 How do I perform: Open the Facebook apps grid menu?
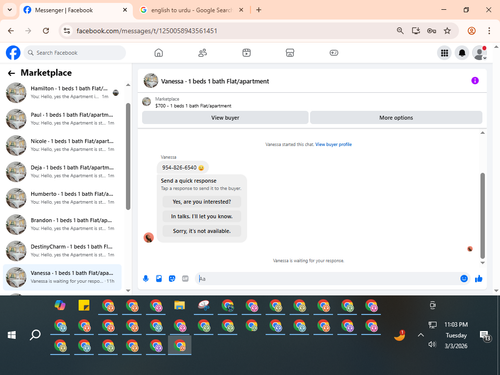pyautogui.click(x=444, y=53)
